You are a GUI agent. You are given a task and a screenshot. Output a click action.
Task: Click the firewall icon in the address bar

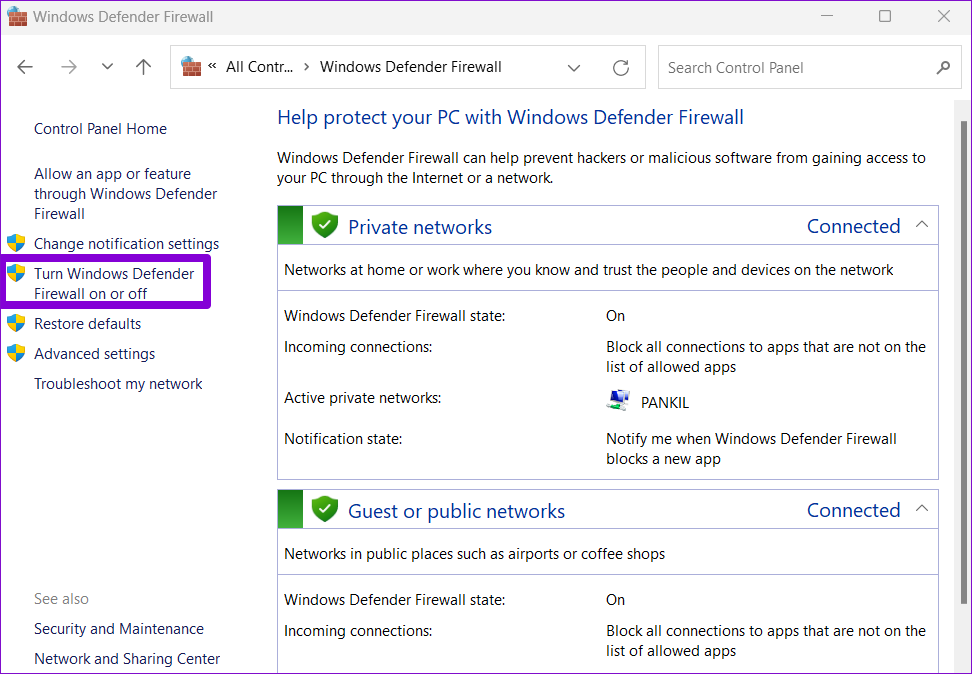point(191,66)
